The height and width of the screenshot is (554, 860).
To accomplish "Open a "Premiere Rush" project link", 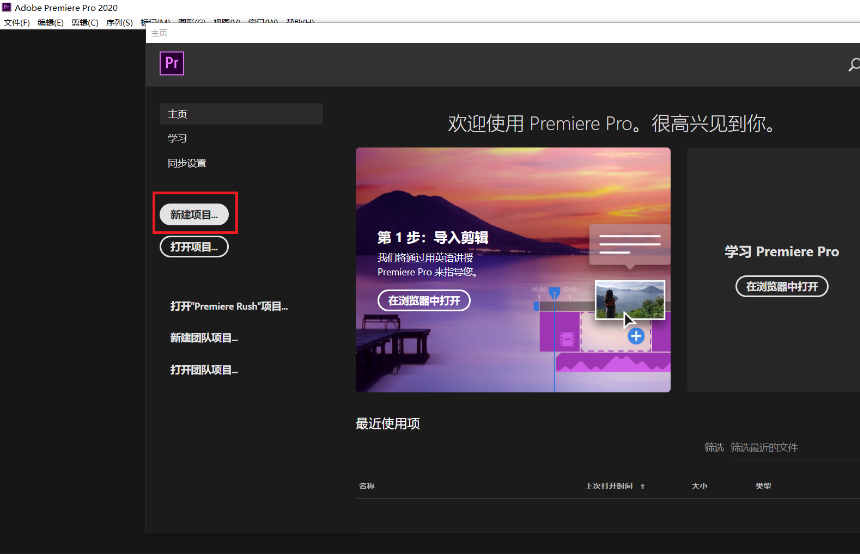I will [229, 306].
